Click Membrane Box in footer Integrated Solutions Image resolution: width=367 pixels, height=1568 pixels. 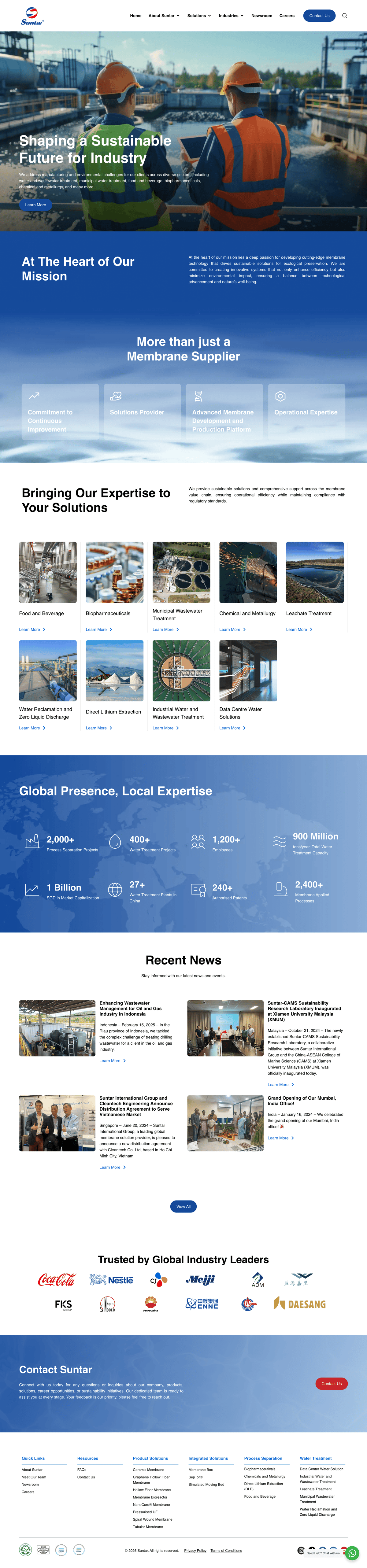coord(201,1469)
